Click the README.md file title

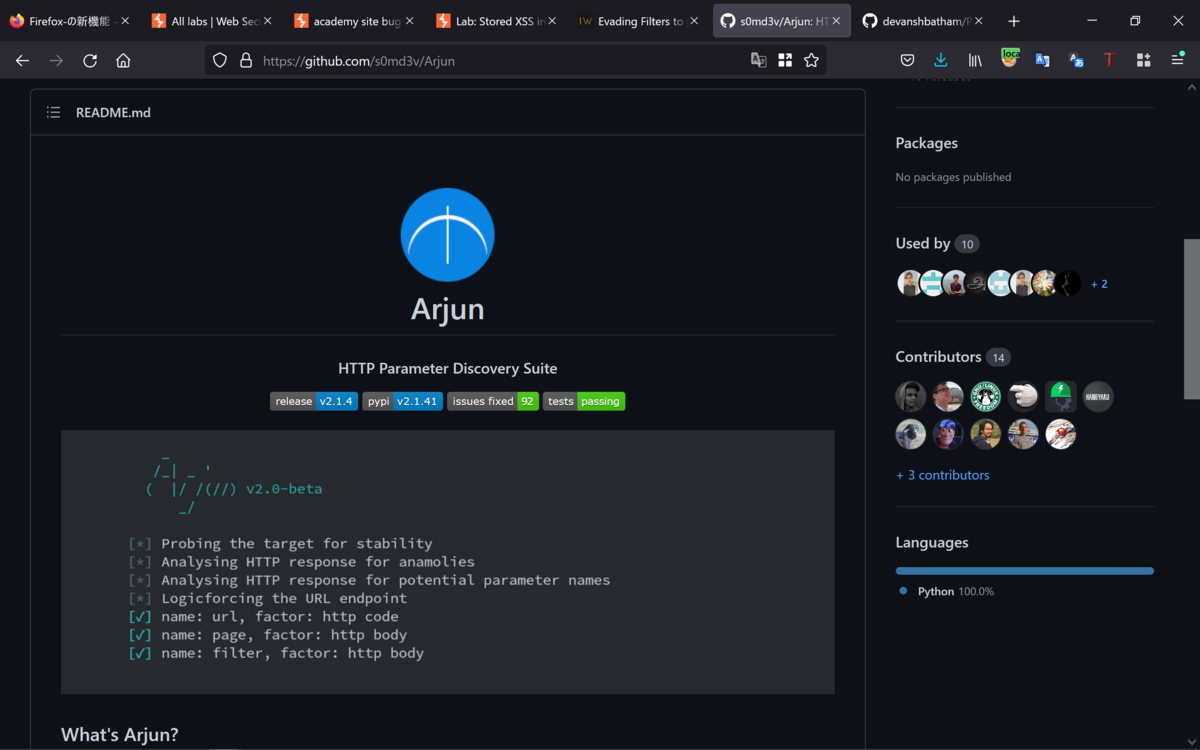[113, 113]
